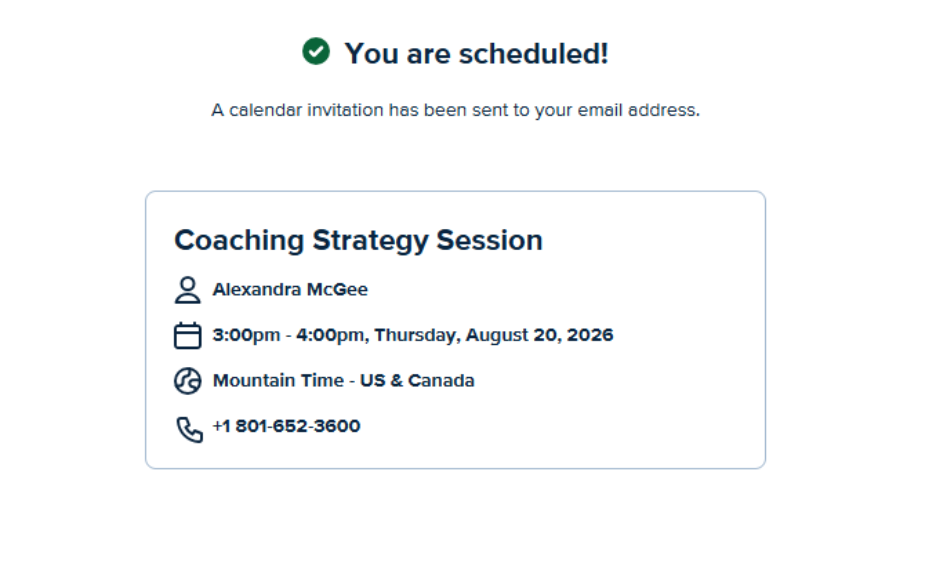Click the person icon beside Alexandra McGee

coord(187,290)
